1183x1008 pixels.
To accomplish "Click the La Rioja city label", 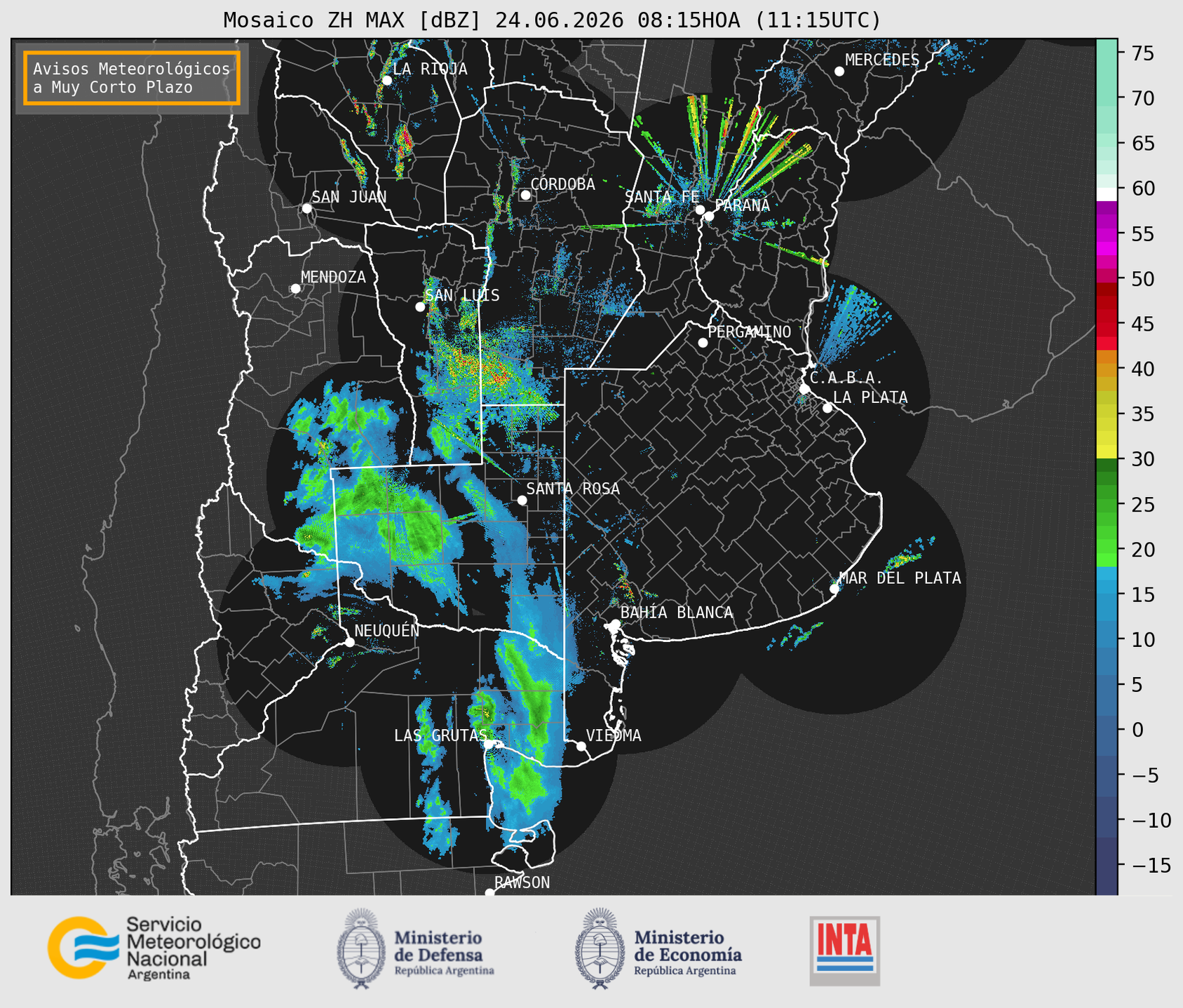I will (x=430, y=69).
